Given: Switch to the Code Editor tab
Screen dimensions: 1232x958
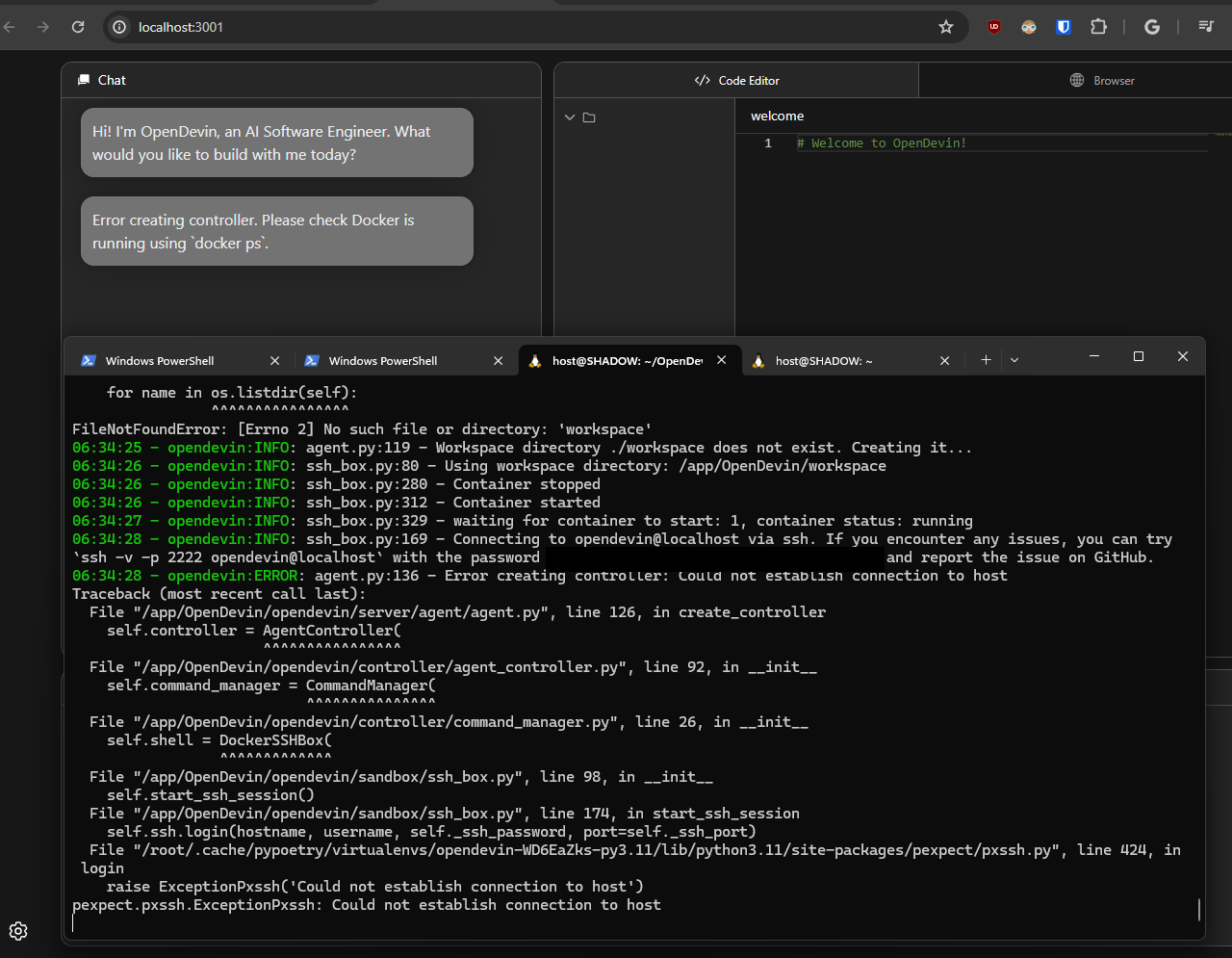Looking at the screenshot, I should point(736,80).
